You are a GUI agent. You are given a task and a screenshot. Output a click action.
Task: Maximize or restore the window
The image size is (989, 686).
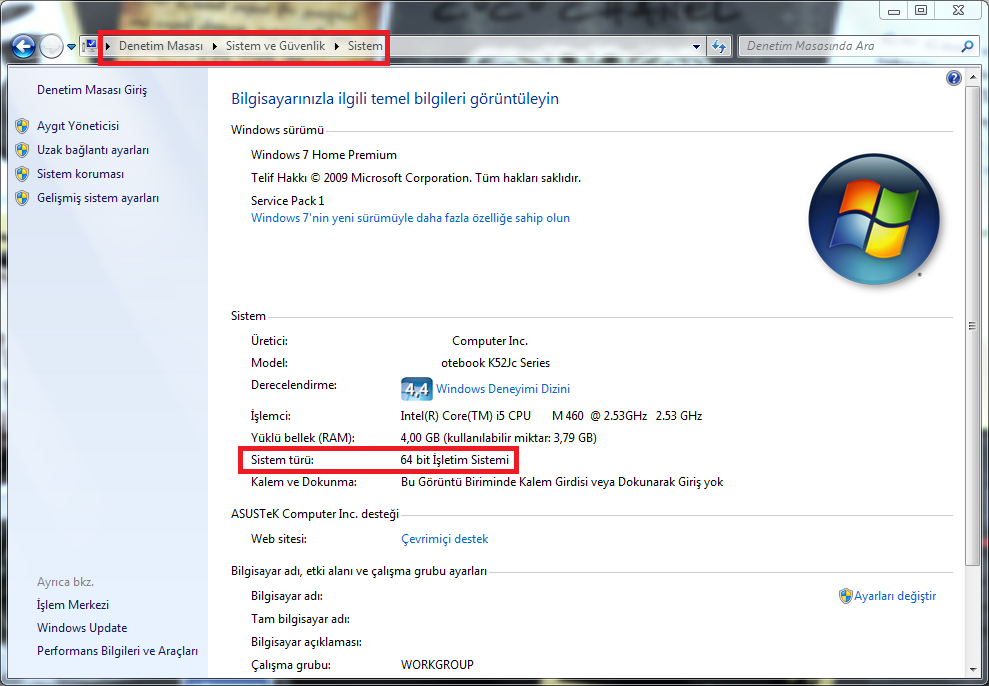tap(921, 10)
